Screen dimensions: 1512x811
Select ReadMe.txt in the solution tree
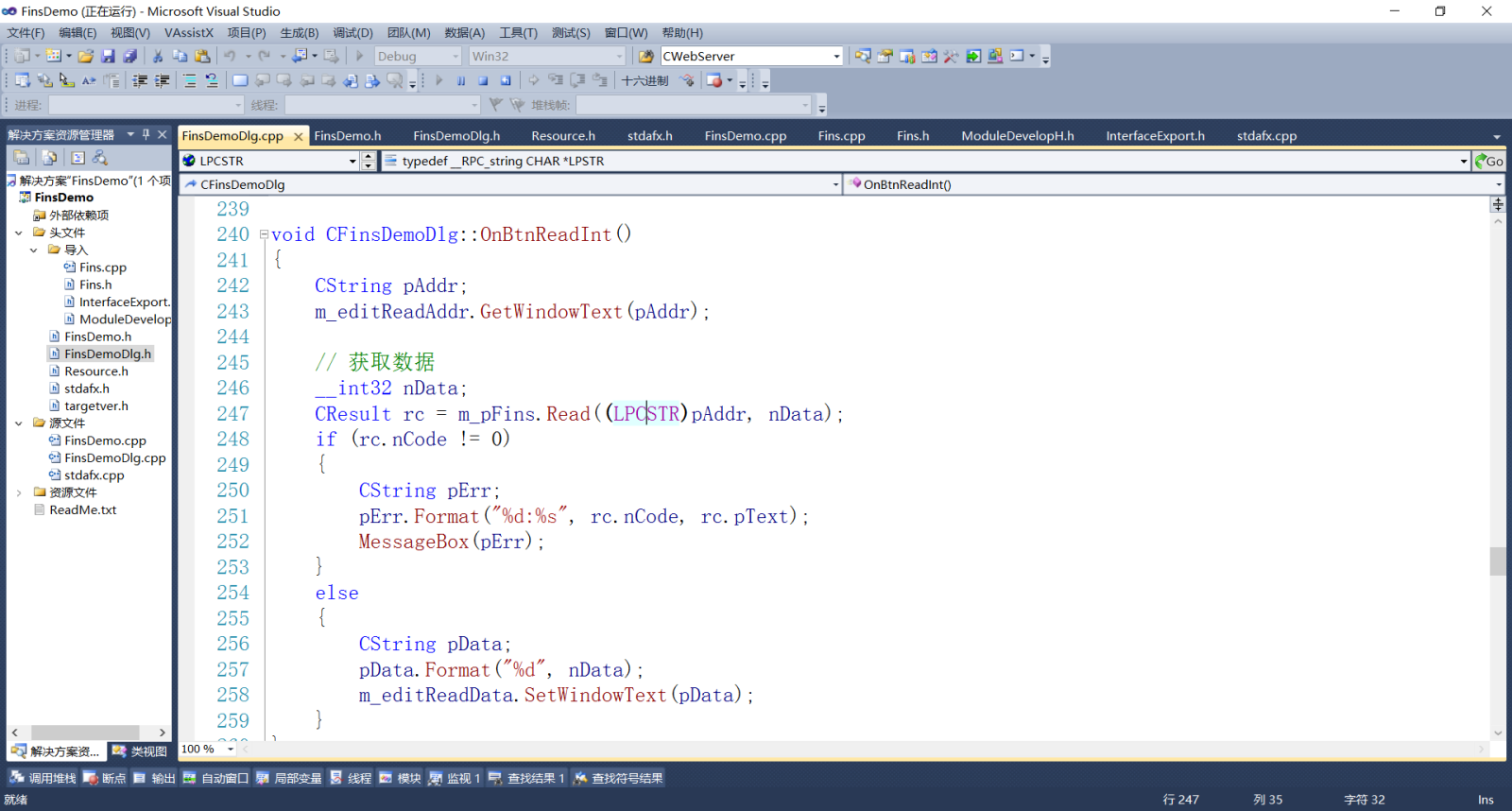pyautogui.click(x=82, y=510)
